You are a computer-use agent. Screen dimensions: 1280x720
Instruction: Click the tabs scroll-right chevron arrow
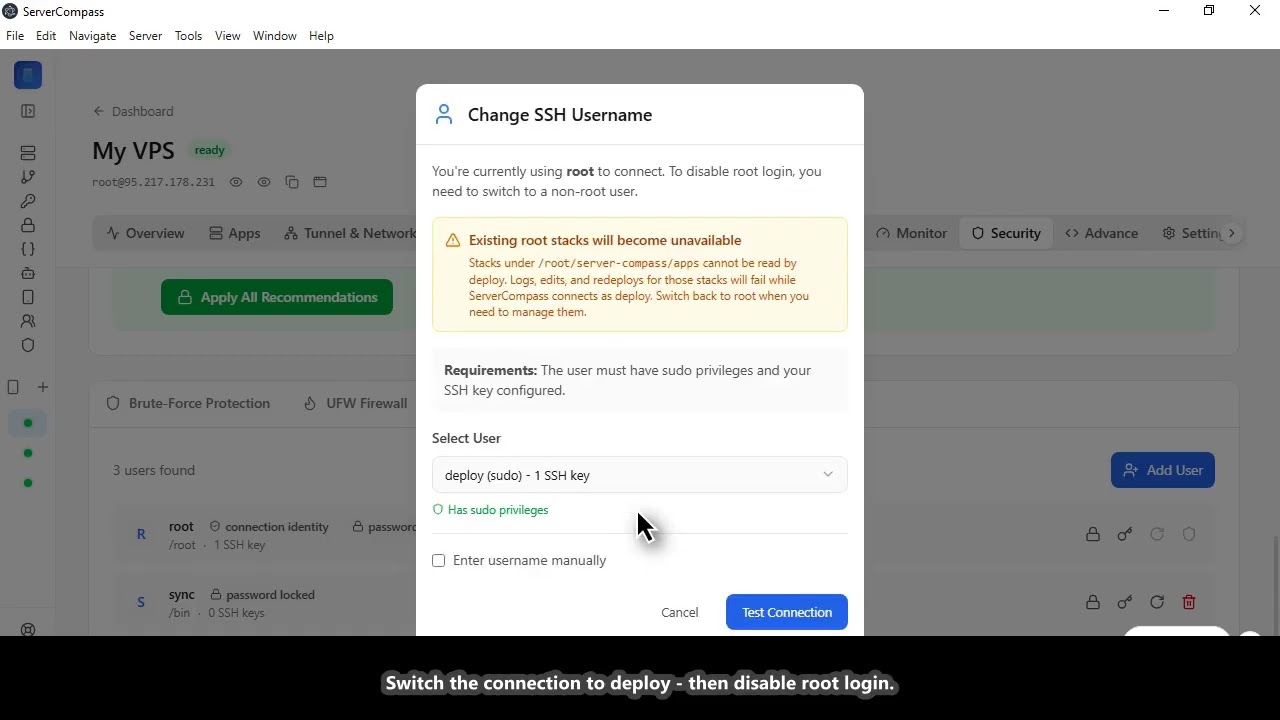click(1232, 233)
